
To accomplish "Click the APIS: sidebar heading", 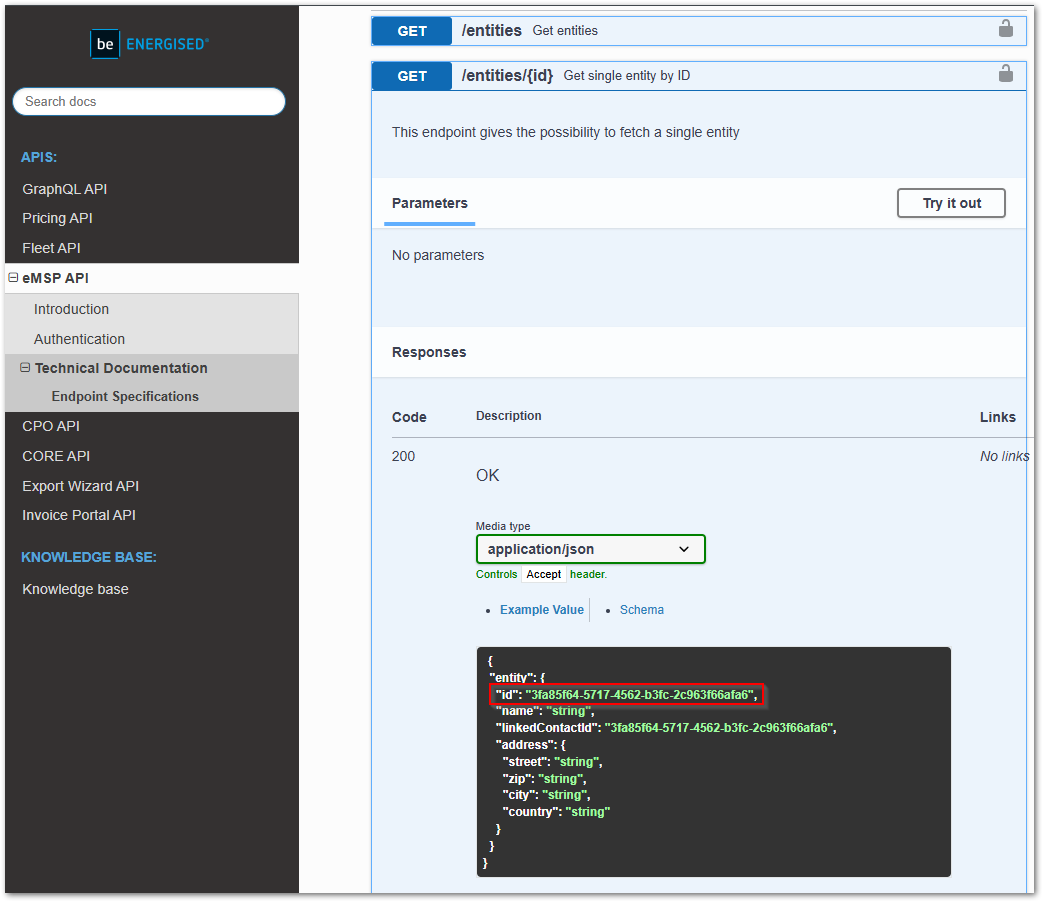I will (x=39, y=158).
